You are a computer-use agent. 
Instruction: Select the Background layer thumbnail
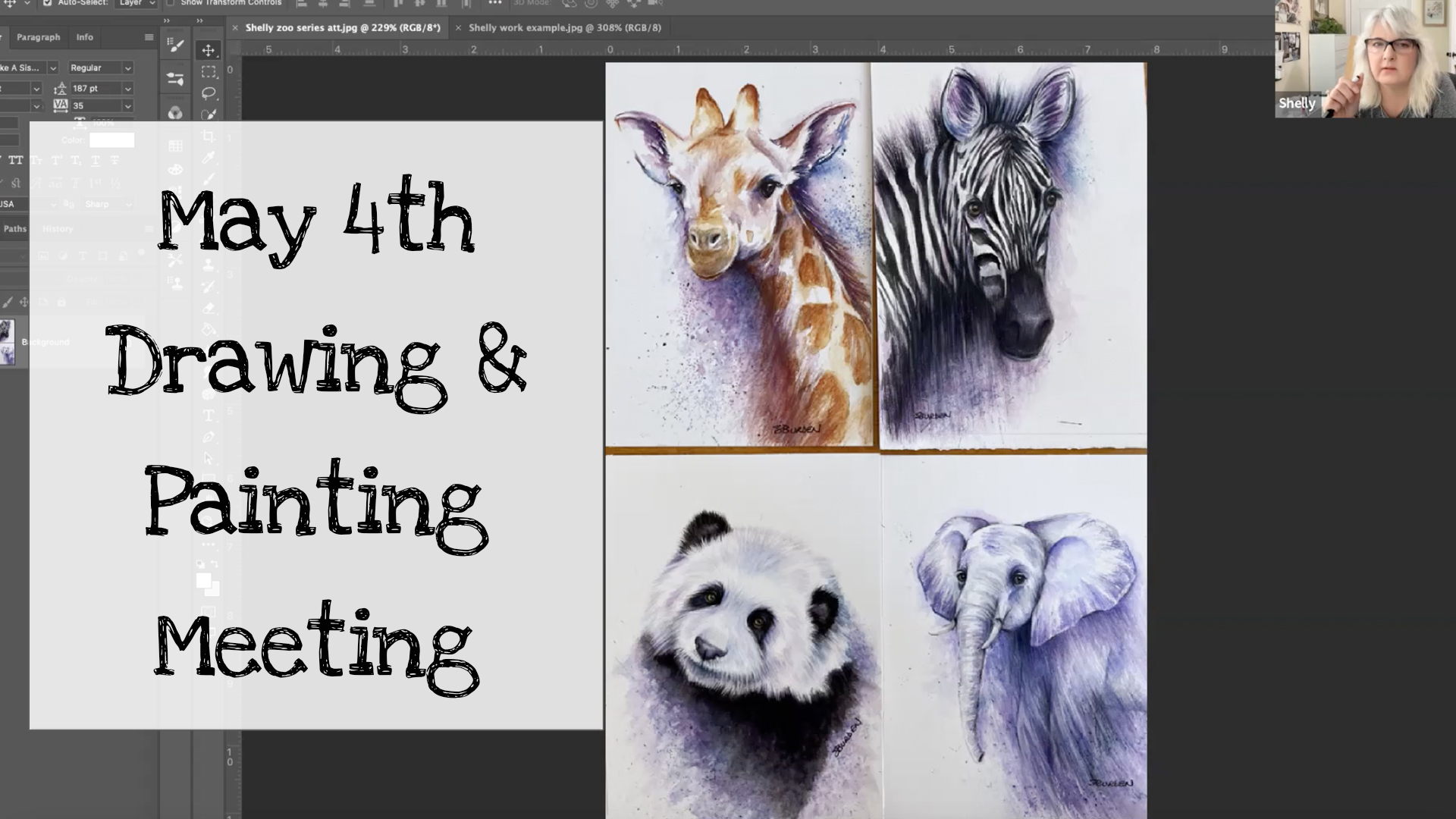coord(8,343)
